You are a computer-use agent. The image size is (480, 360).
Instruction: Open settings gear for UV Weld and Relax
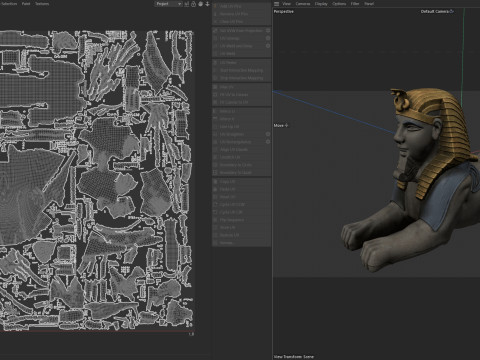268,46
